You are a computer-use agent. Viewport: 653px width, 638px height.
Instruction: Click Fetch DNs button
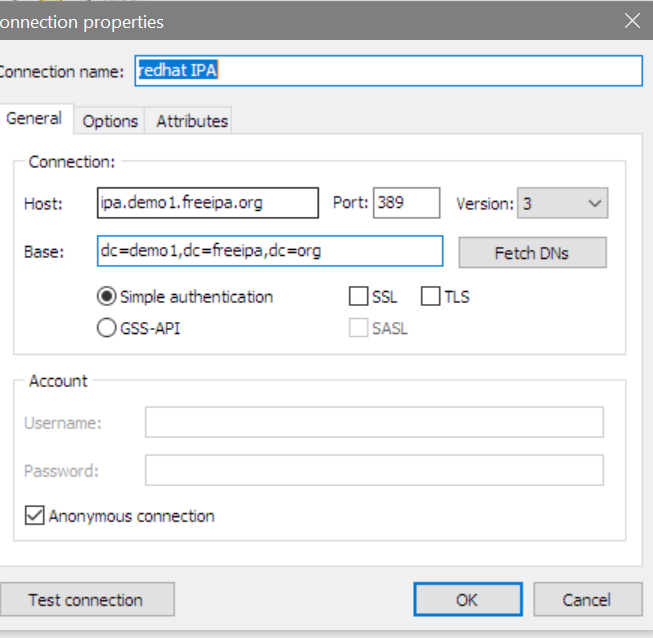coord(532,253)
